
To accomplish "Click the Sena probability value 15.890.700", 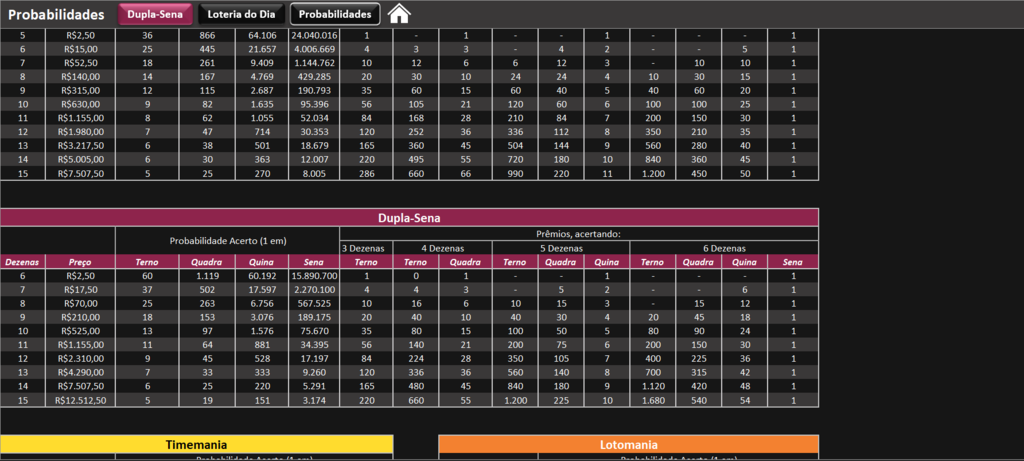I will 314,276.
